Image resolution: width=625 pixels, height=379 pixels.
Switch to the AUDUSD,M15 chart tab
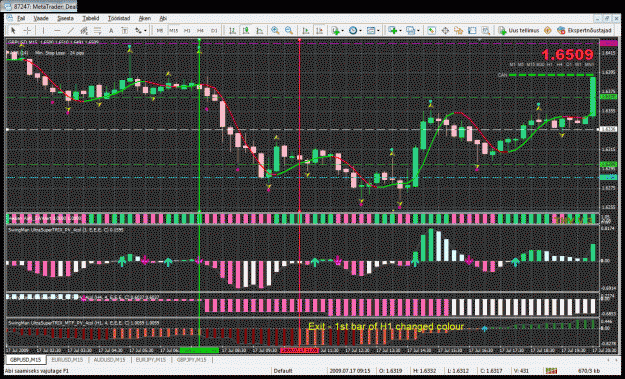(109, 360)
